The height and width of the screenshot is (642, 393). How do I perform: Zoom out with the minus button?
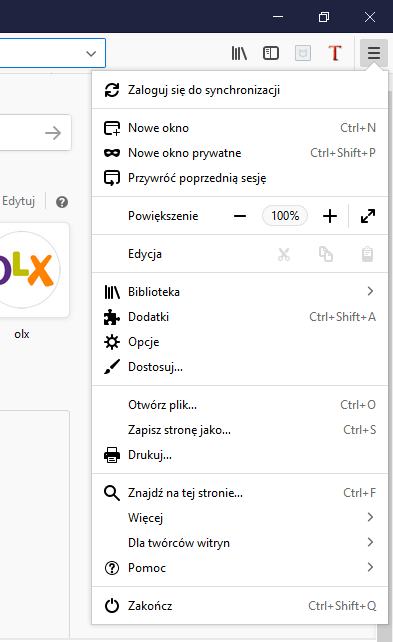click(240, 216)
